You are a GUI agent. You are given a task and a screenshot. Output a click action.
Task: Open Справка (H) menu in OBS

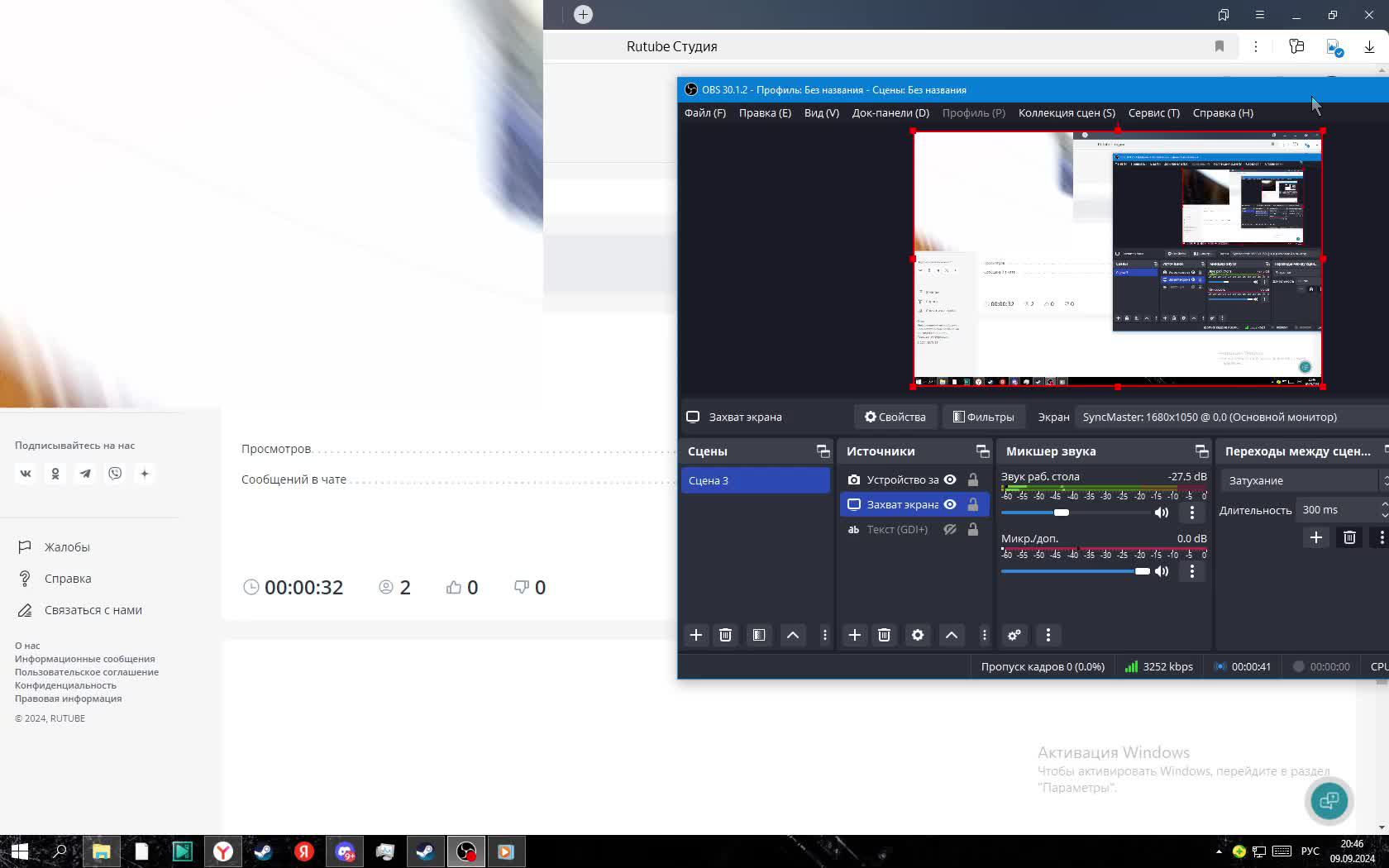1223,112
